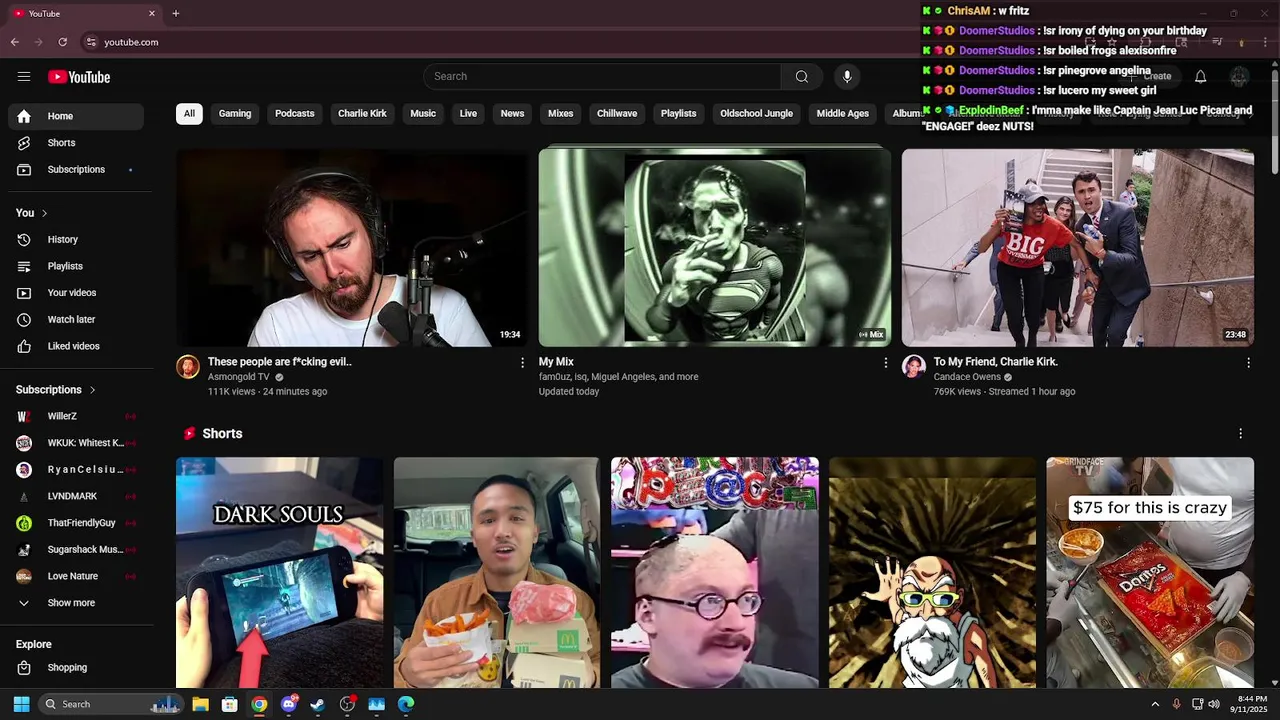Open Your videos in the sidebar

pos(76,293)
